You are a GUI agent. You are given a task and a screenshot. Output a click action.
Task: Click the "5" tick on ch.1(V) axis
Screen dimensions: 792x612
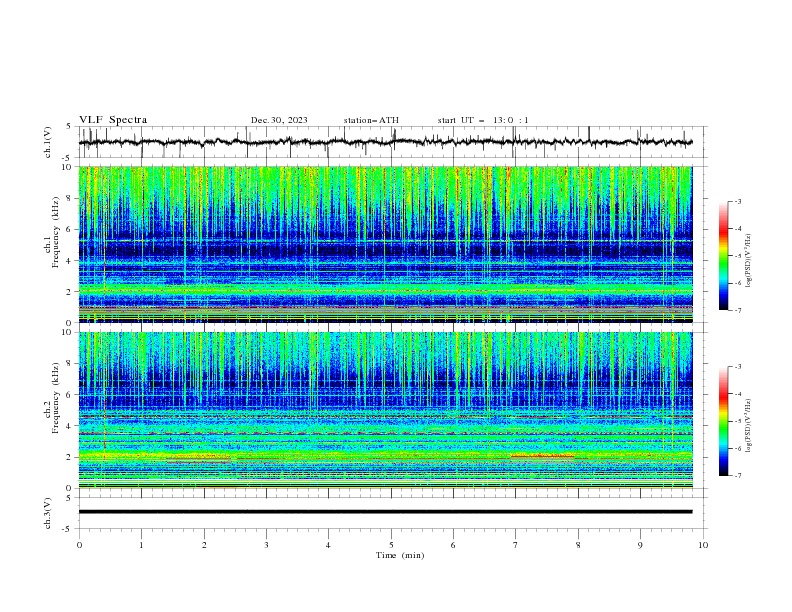click(70, 126)
